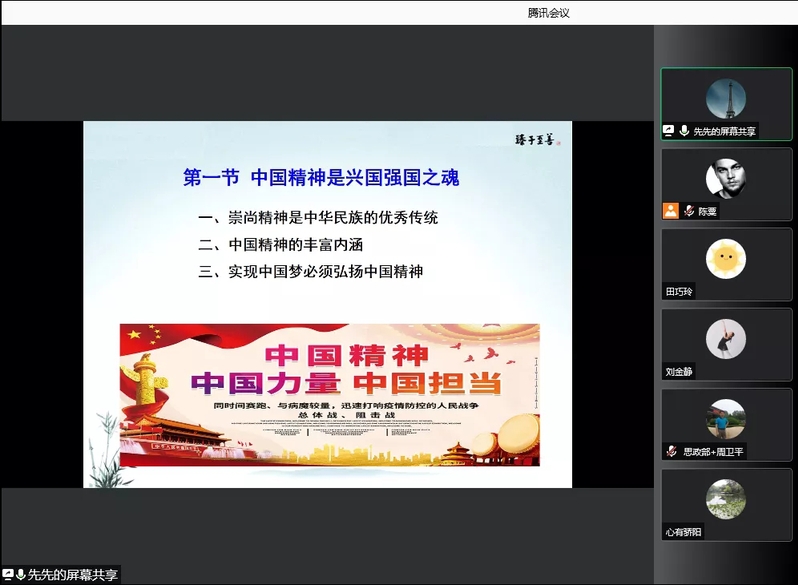The width and height of the screenshot is (798, 585).
Task: Click the 田巧玲 name label
Action: click(679, 292)
